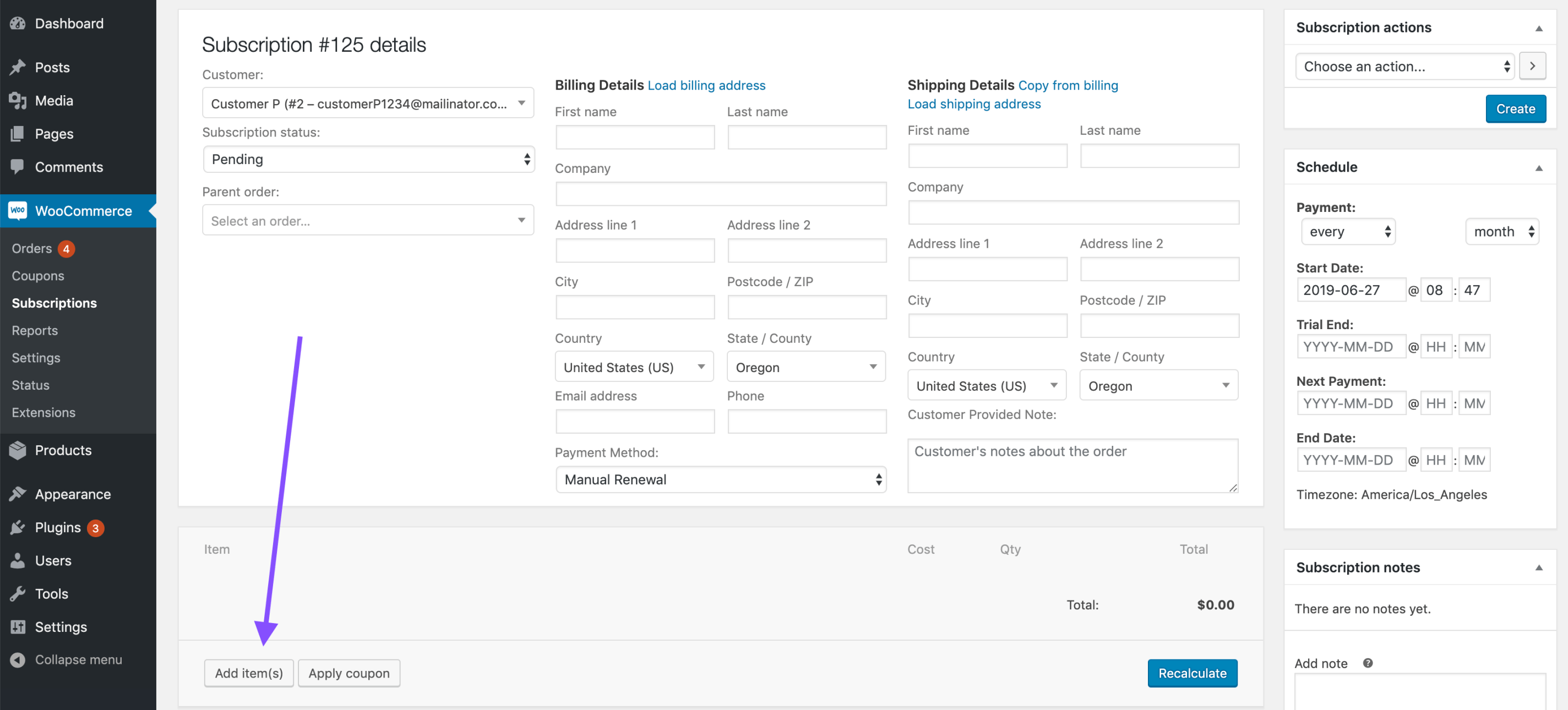Select the Tools wrench icon
The image size is (1568, 710).
click(17, 593)
